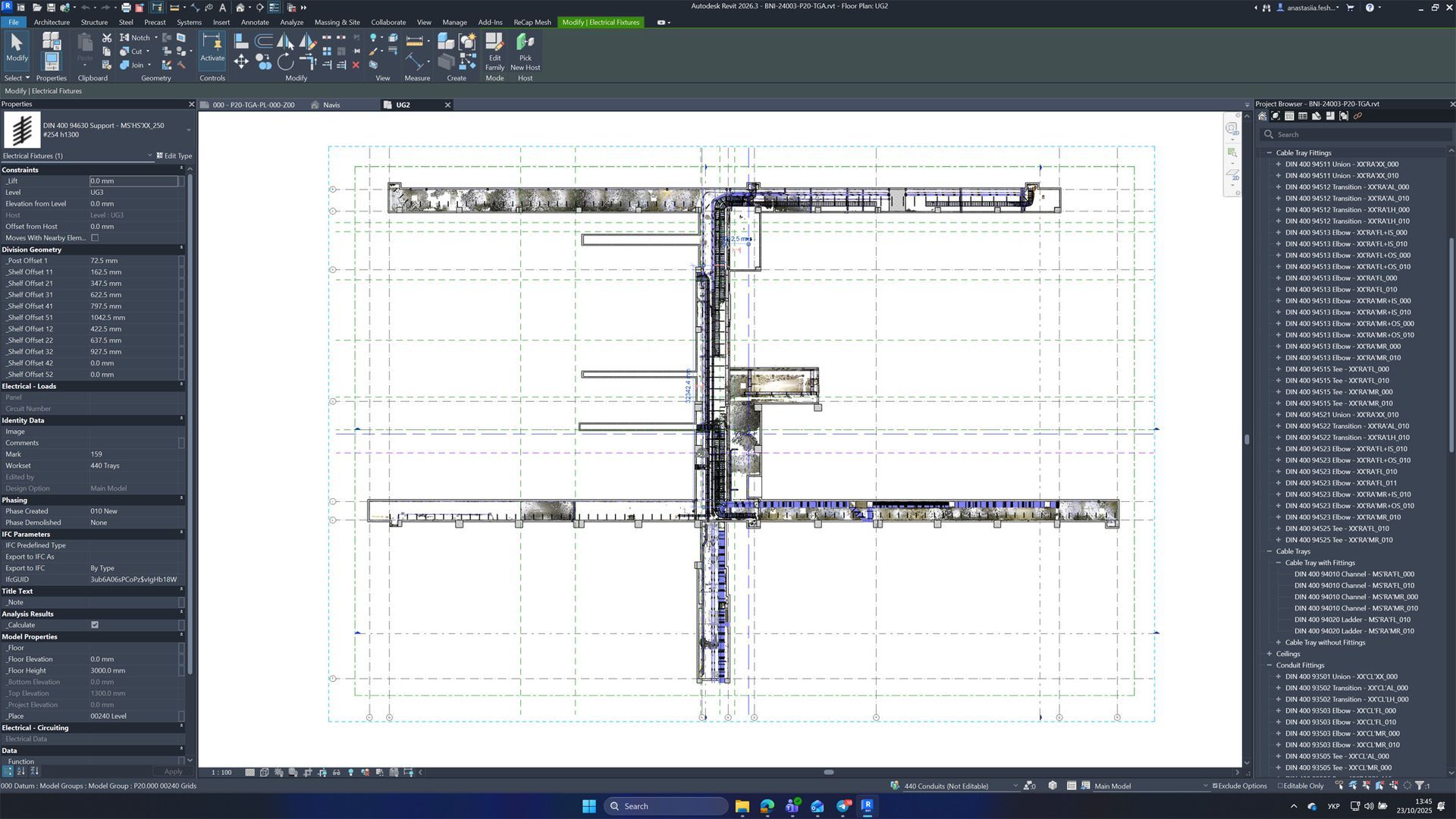Click the 1 : 100 view scale
The width and height of the screenshot is (1456, 819).
[221, 773]
